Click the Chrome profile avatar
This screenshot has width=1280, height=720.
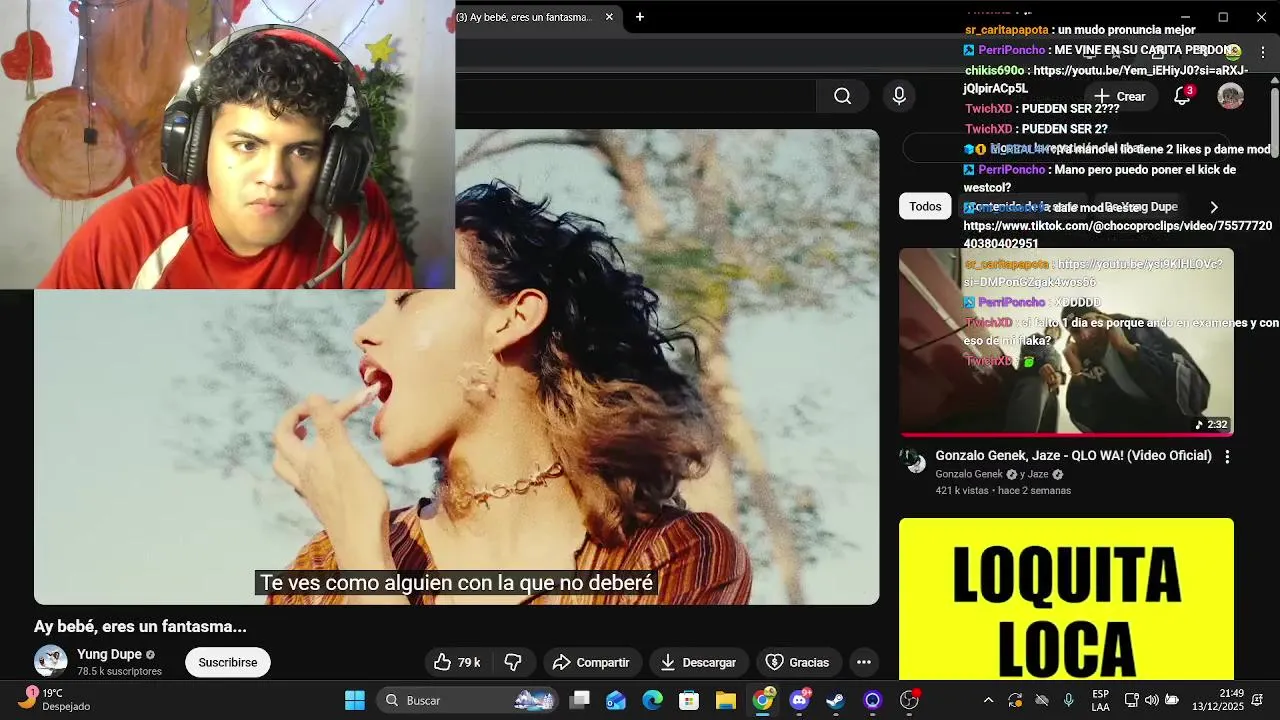tap(1234, 52)
